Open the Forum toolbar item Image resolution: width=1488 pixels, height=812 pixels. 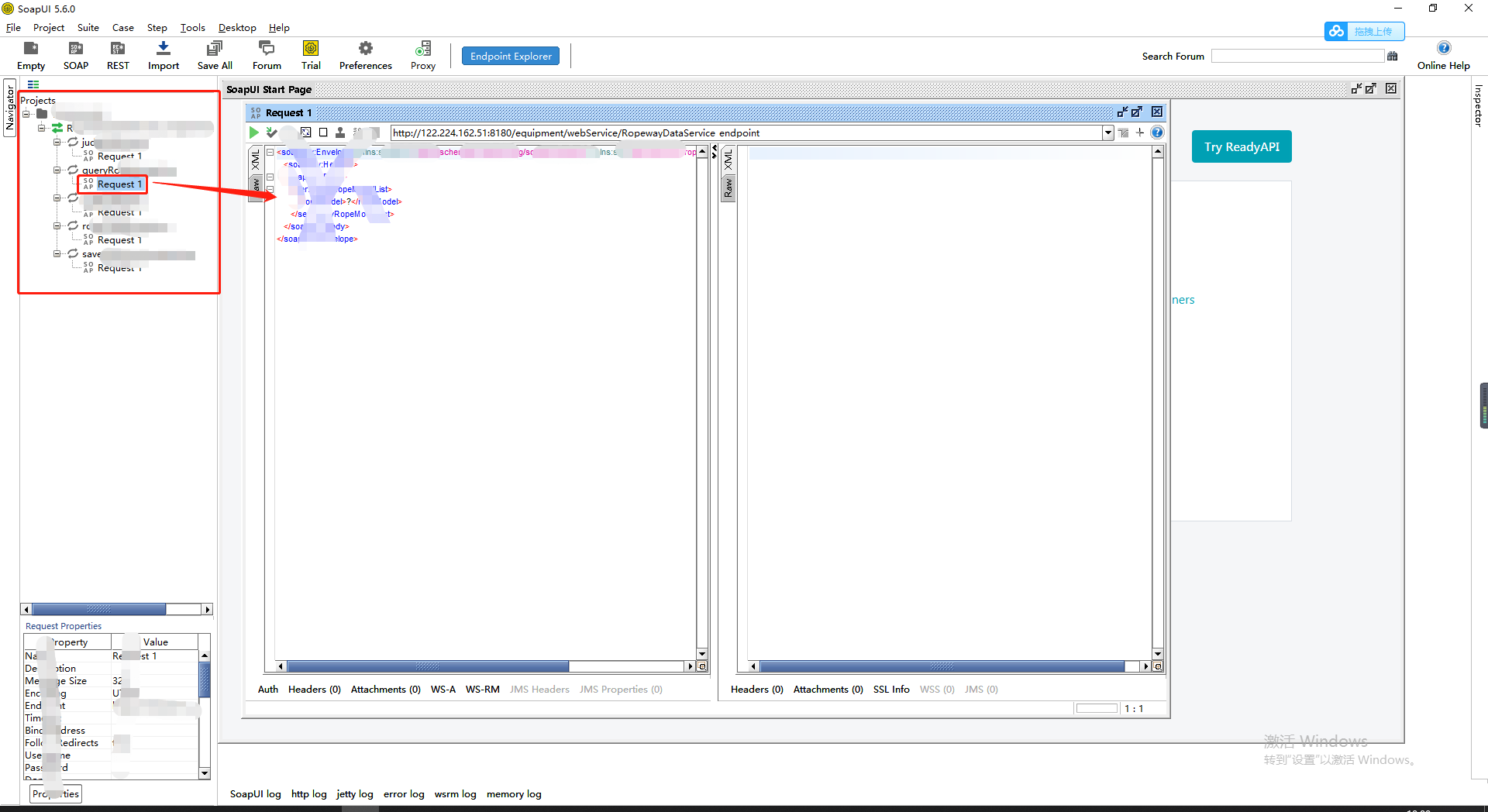point(267,55)
